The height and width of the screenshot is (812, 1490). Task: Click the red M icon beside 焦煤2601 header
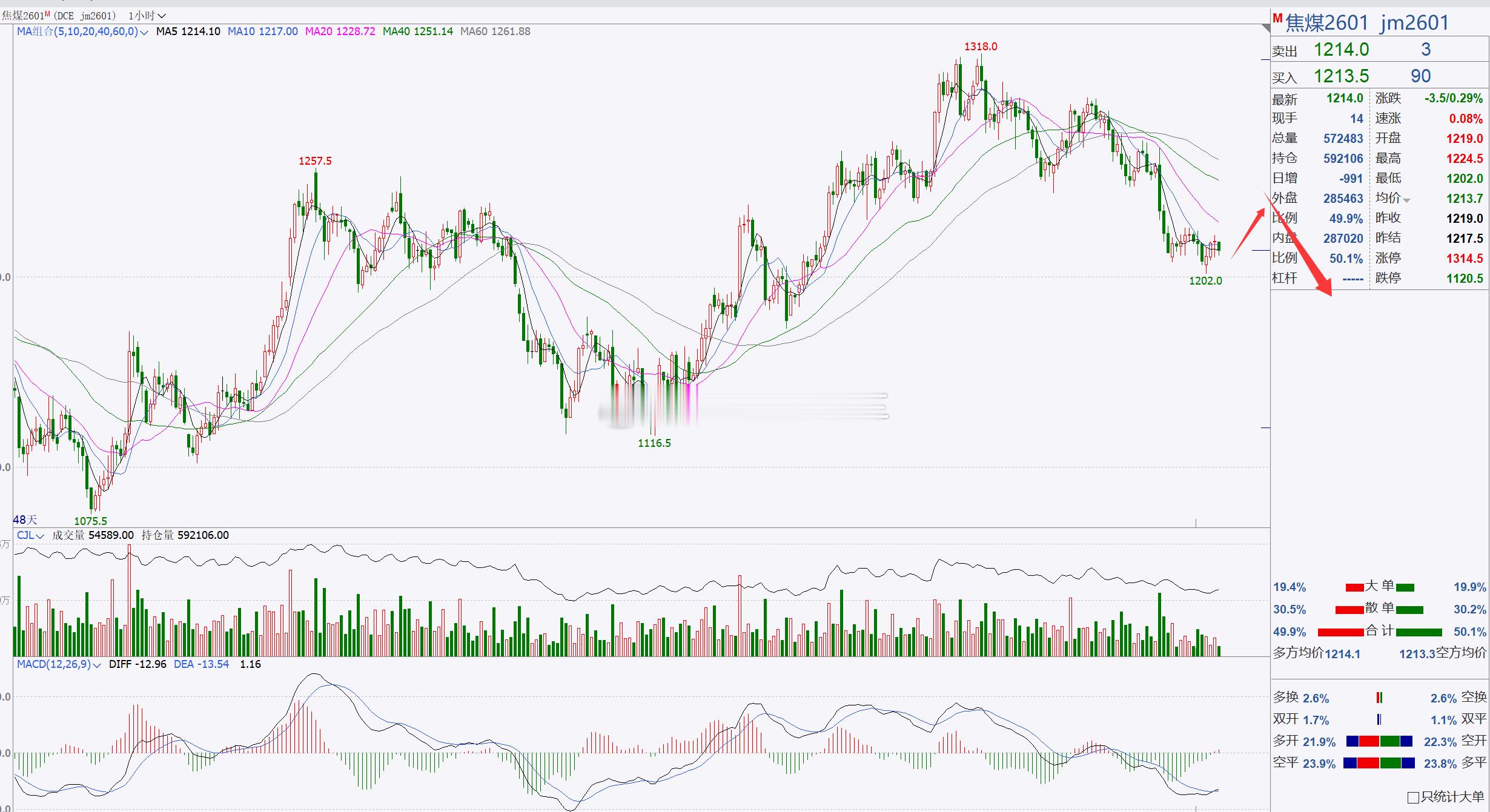point(1277,18)
